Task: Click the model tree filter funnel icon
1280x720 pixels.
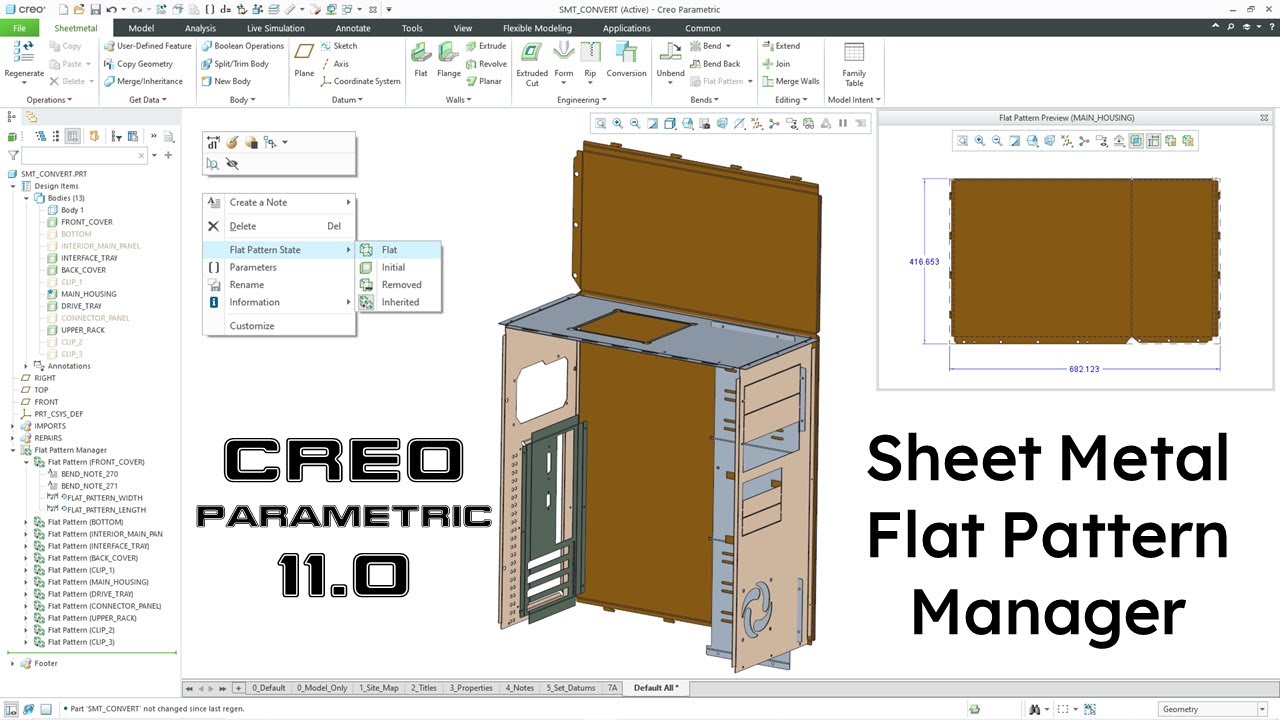Action: pos(13,155)
